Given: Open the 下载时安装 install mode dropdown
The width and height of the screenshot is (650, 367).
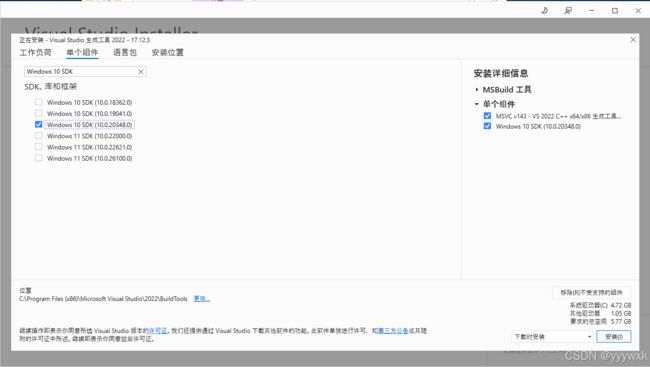Looking at the screenshot, I should pos(552,337).
